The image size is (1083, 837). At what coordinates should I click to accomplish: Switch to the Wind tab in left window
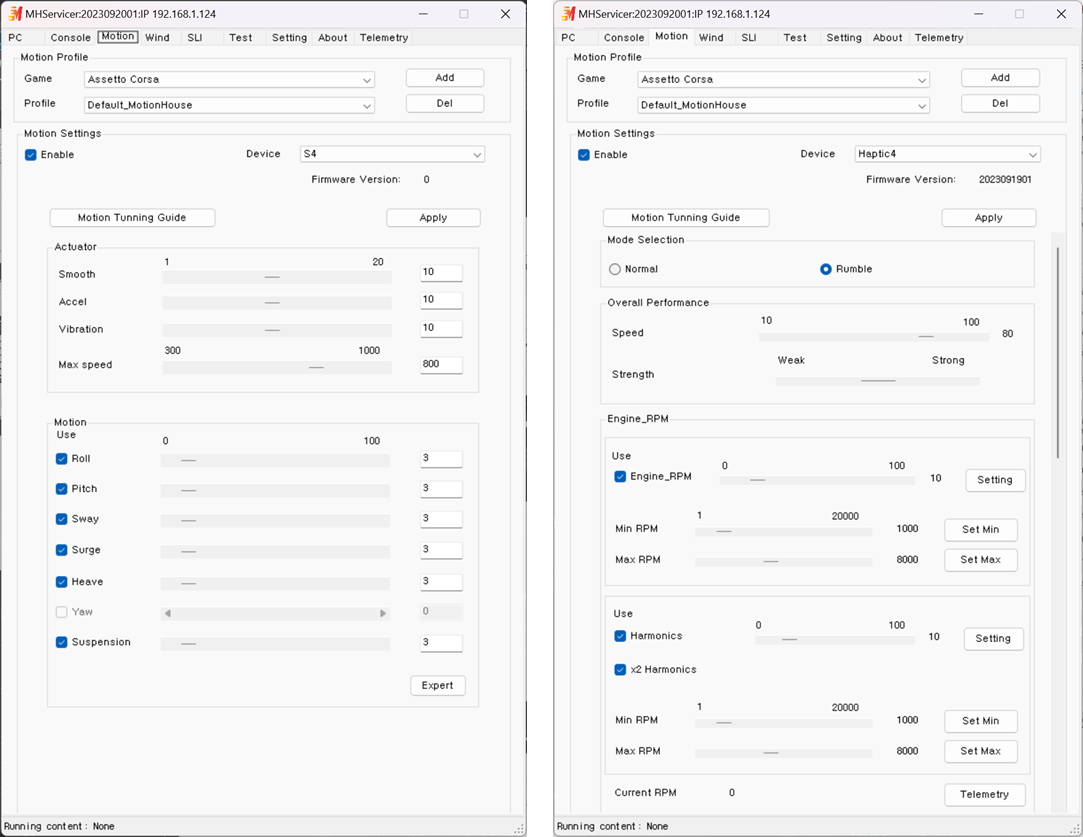tap(157, 37)
